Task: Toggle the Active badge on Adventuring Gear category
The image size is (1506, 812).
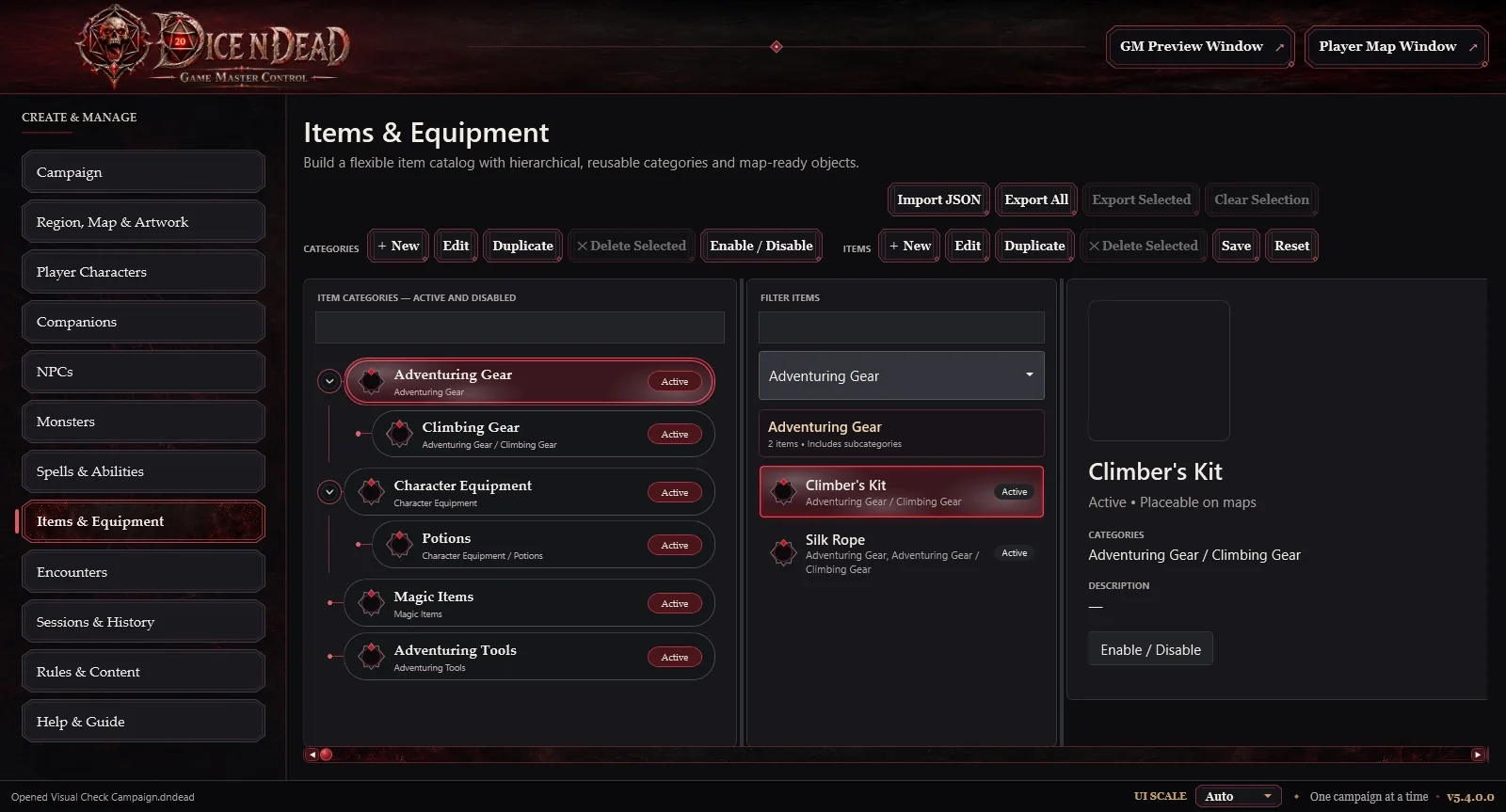Action: [x=675, y=381]
